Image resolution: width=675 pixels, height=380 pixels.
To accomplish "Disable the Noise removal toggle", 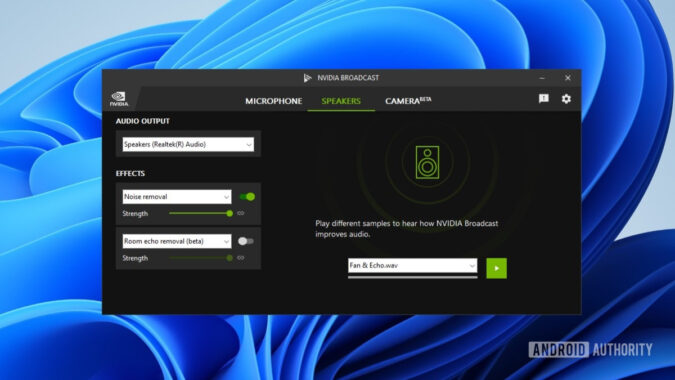I will [x=247, y=197].
